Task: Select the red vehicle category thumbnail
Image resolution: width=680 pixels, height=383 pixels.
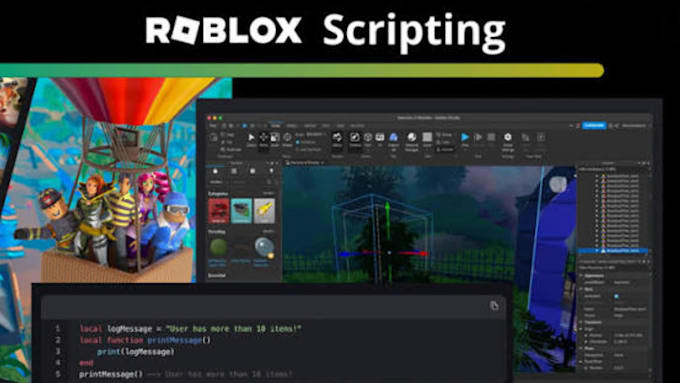Action: [x=219, y=210]
